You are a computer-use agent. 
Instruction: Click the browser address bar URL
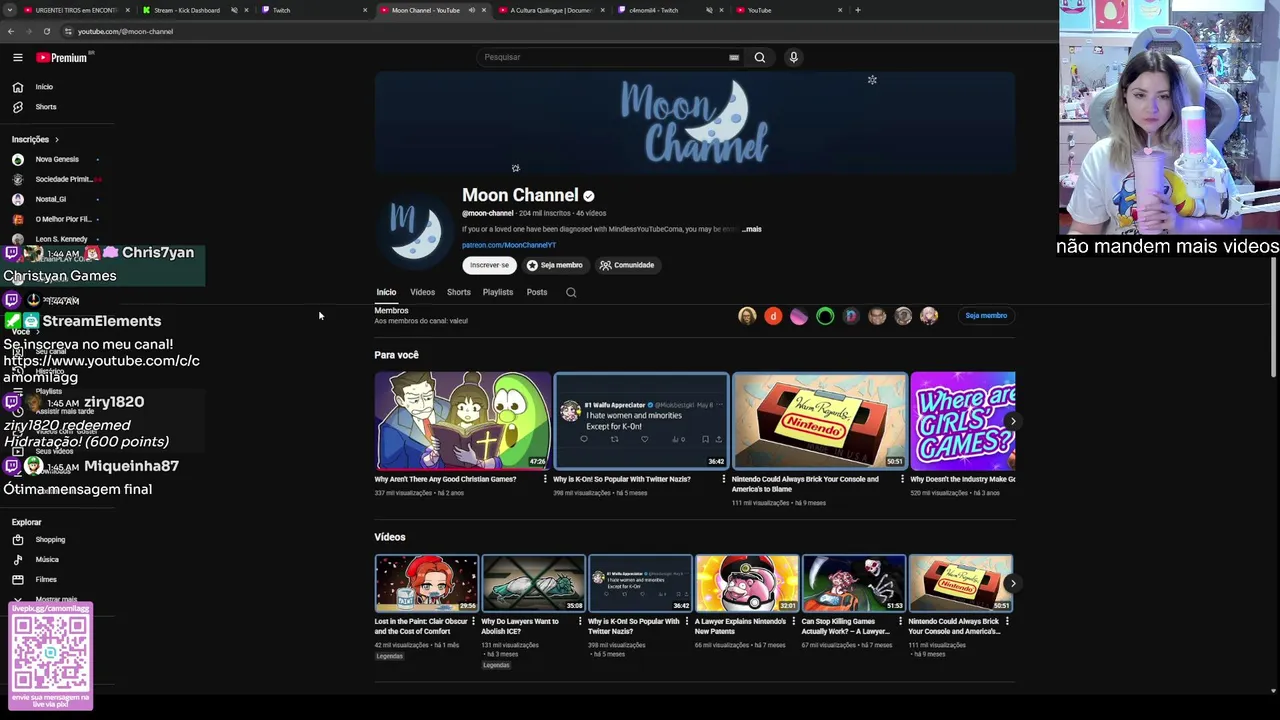(x=125, y=31)
